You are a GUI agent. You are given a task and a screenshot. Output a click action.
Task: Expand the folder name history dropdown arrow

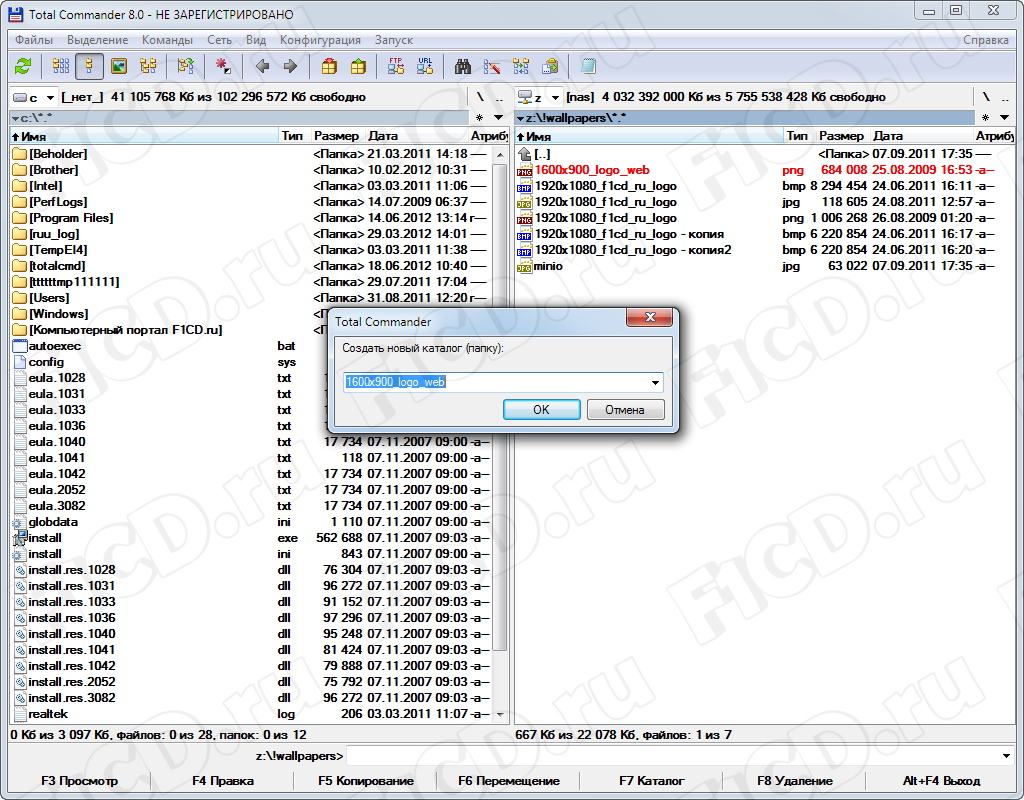click(655, 382)
